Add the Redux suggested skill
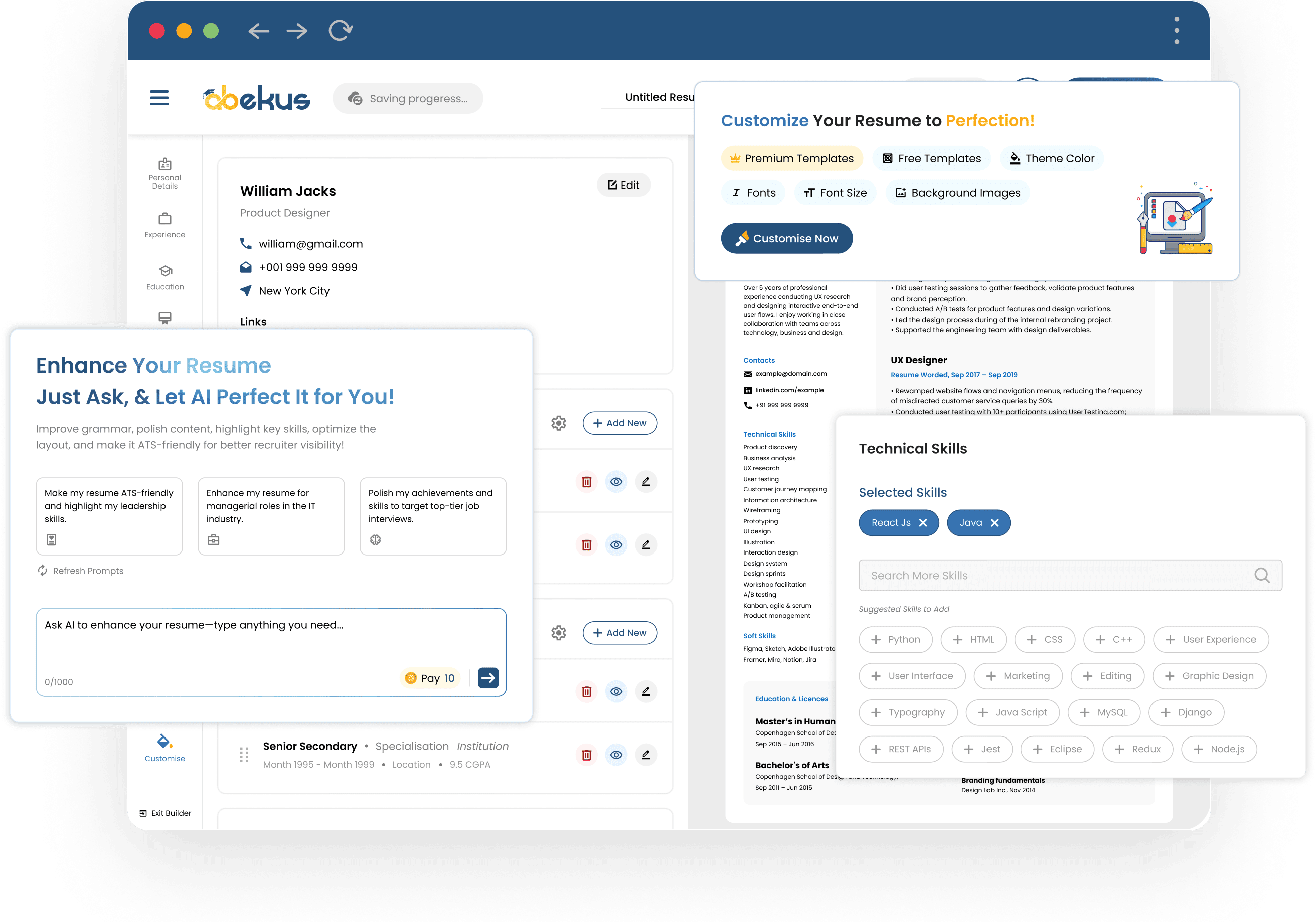Image resolution: width=1316 pixels, height=922 pixels. (1138, 749)
